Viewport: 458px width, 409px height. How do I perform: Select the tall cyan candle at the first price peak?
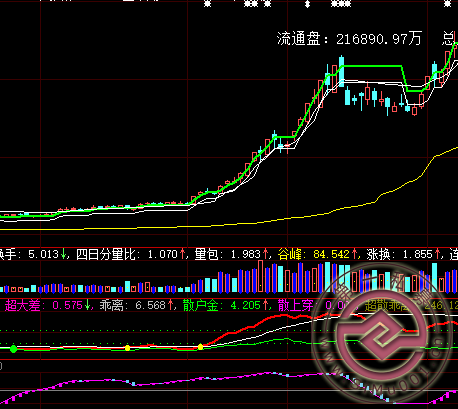click(x=341, y=71)
